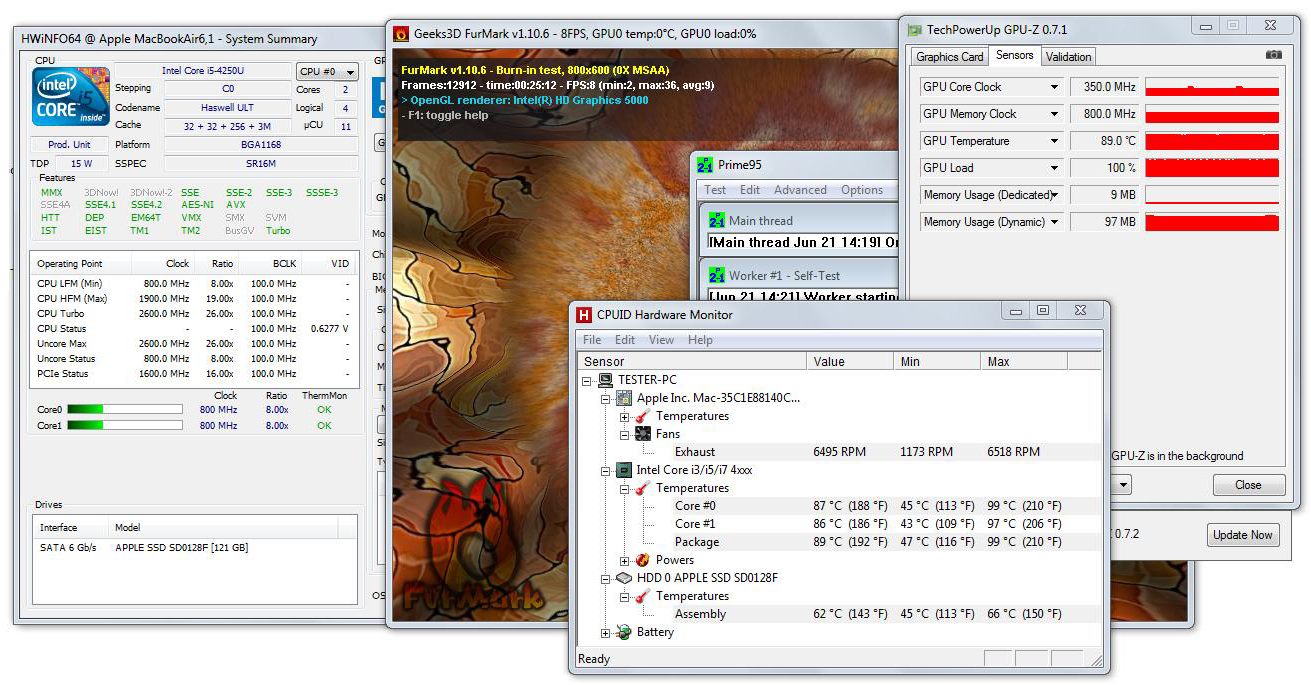Select the Core #0 temperature row
The image size is (1311, 685).
tap(841, 506)
